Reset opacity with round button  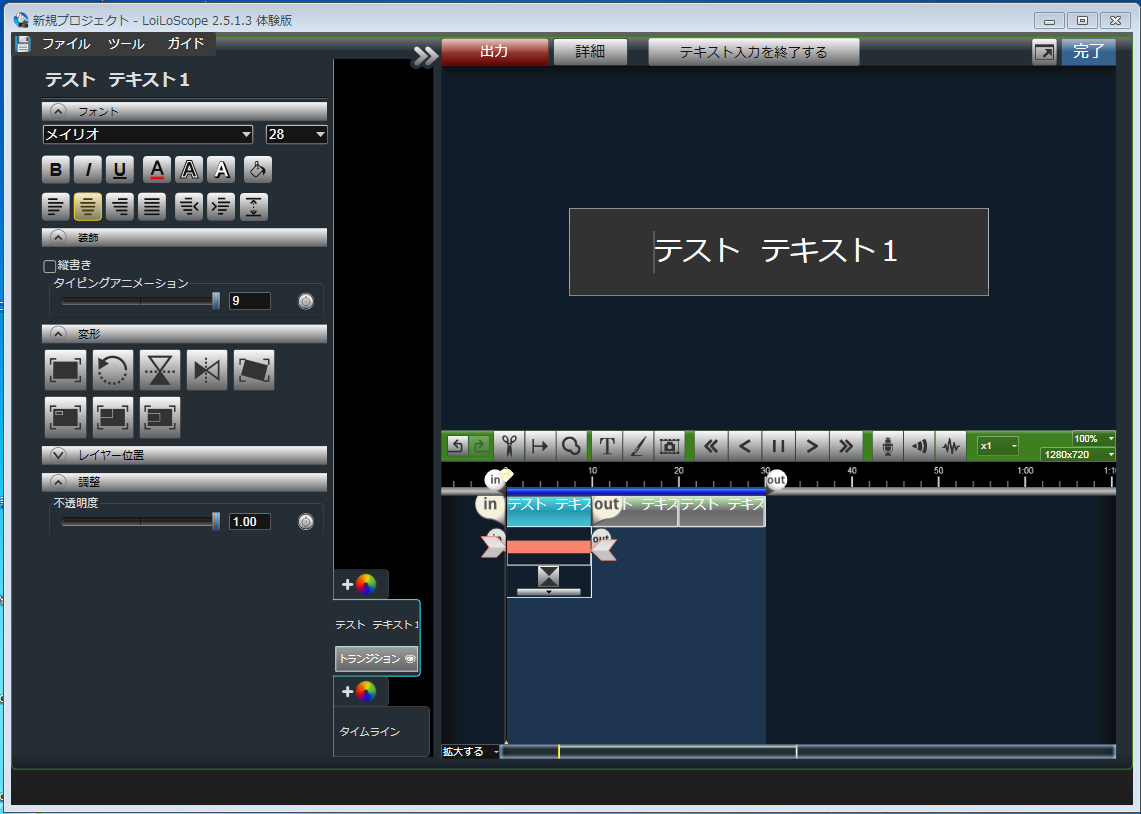pyautogui.click(x=306, y=522)
